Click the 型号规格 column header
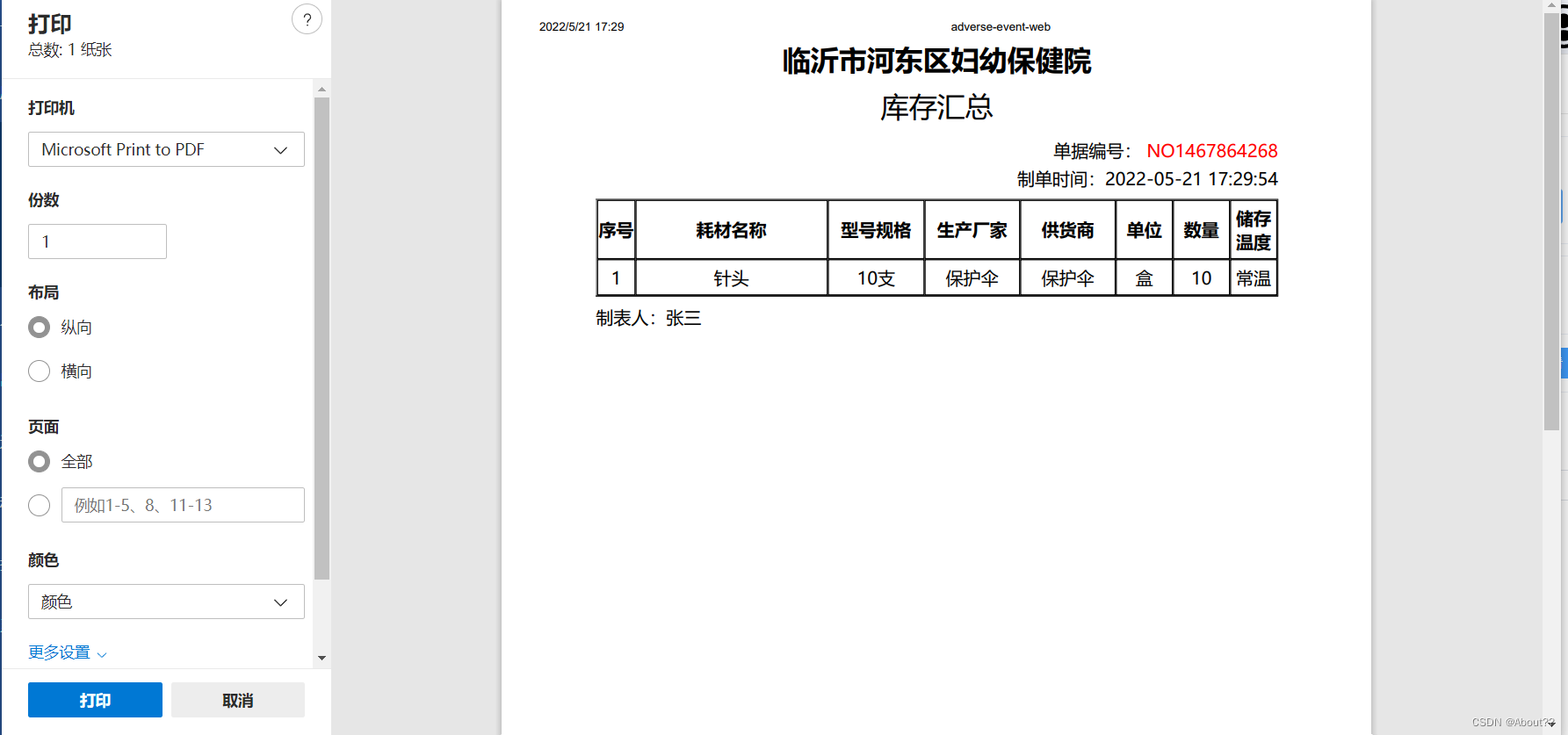Viewport: 1568px width, 735px height. point(876,230)
